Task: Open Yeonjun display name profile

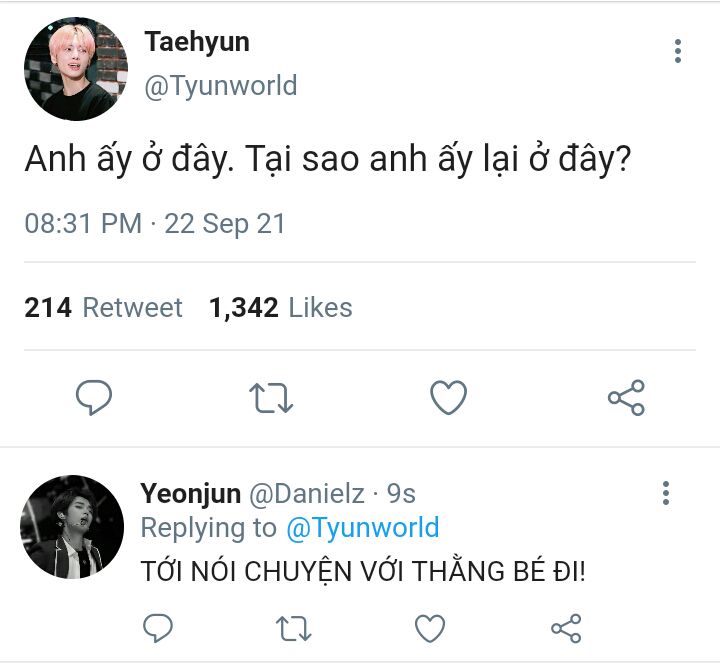Action: tap(191, 494)
